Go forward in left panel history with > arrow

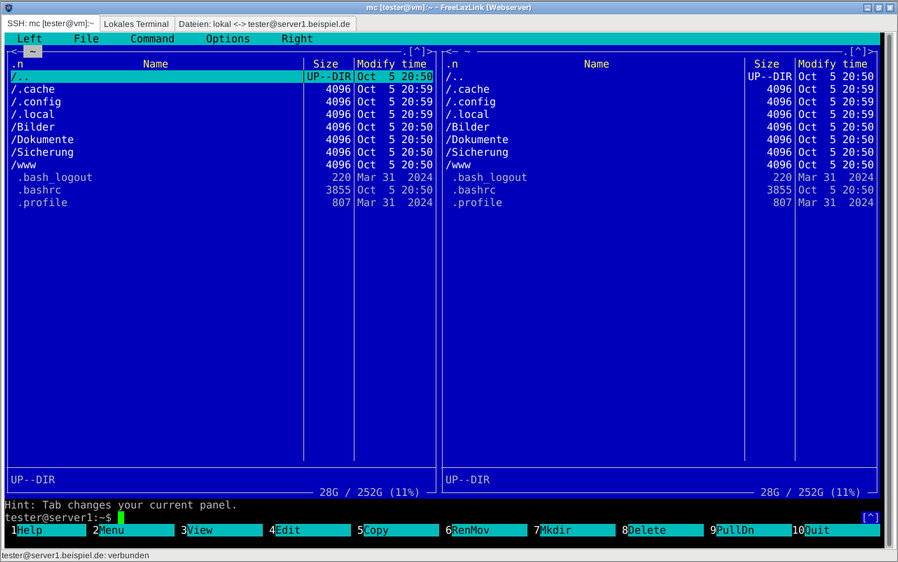click(x=430, y=52)
